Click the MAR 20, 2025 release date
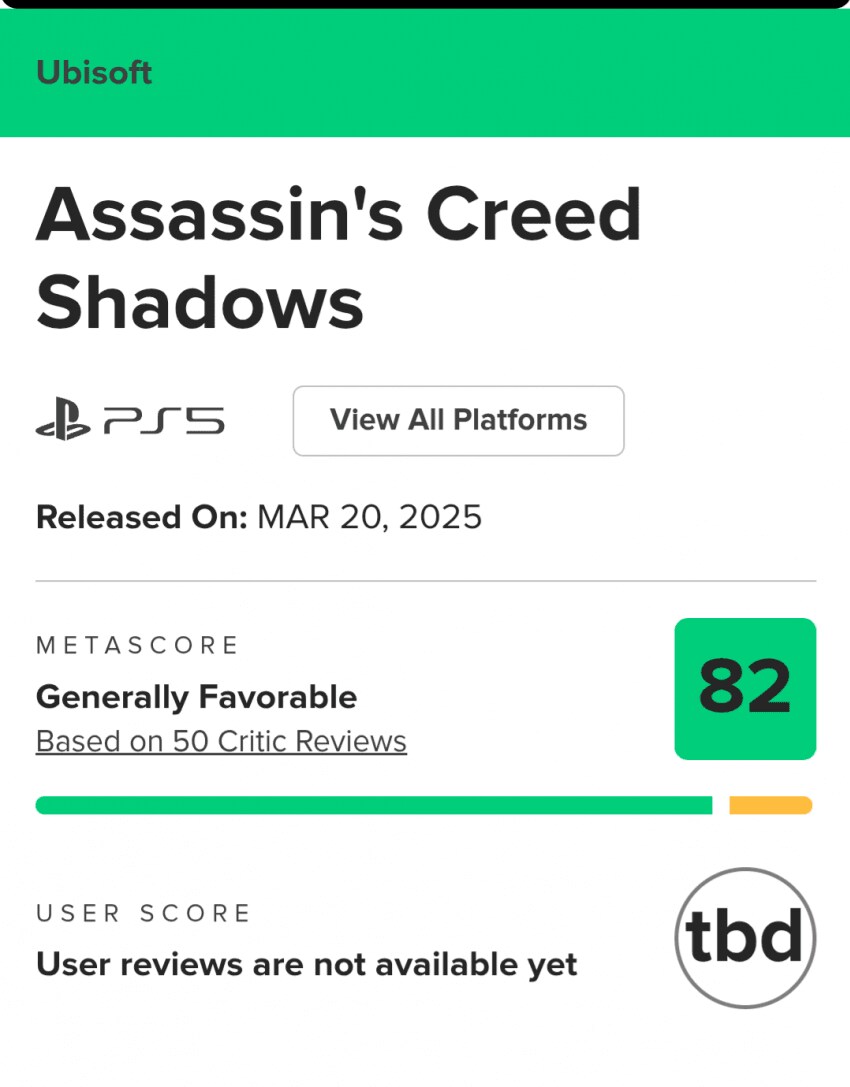This screenshot has width=850, height=1087. click(x=369, y=517)
